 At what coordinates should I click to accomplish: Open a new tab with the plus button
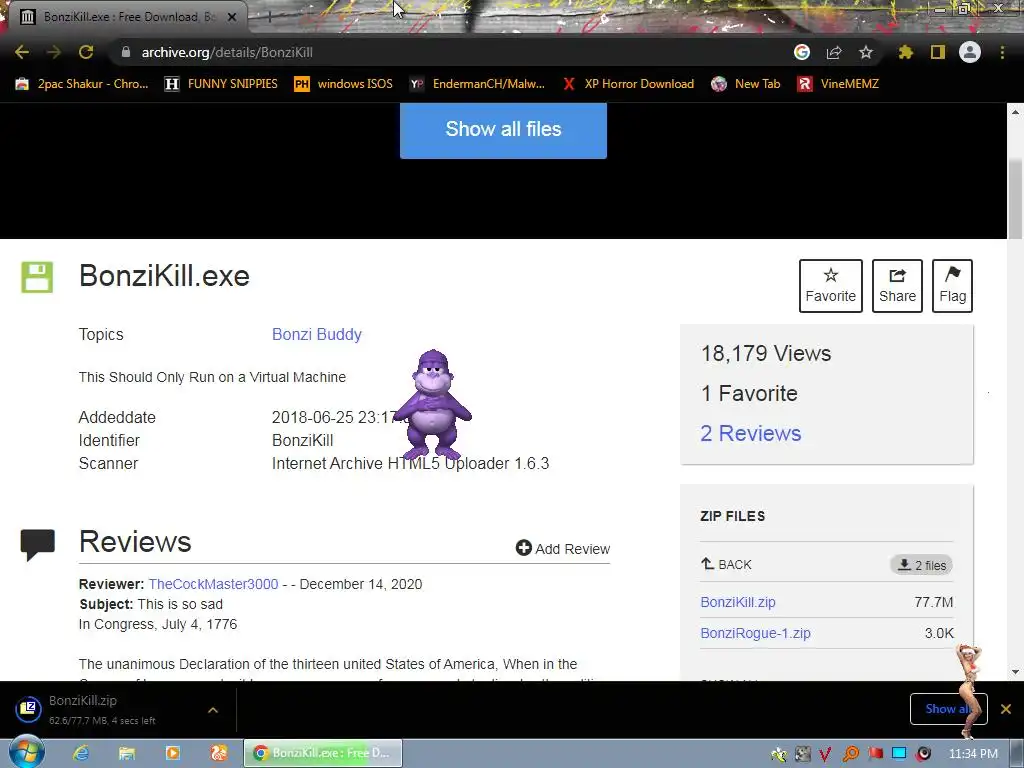(x=270, y=18)
